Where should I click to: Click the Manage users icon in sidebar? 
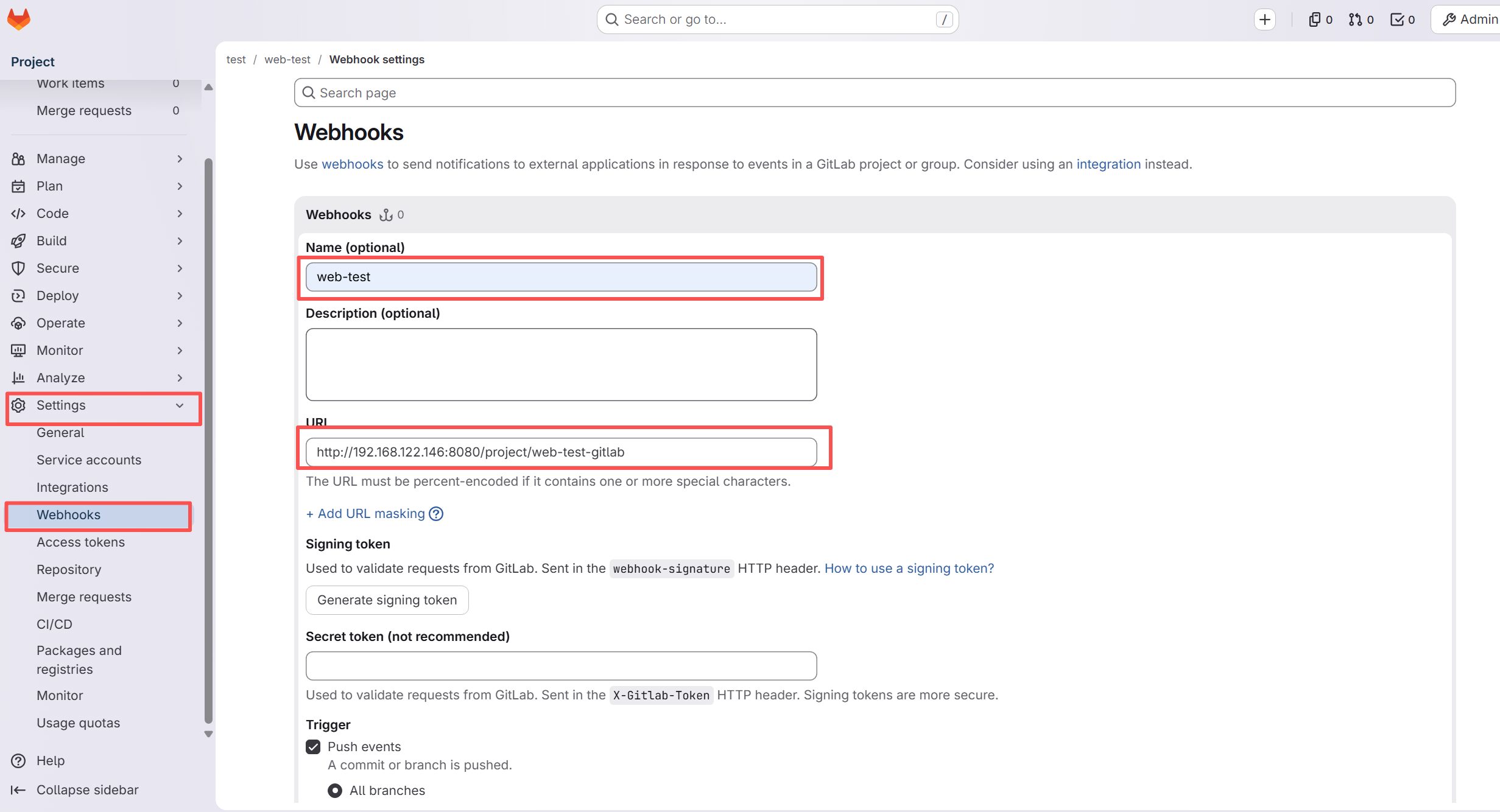18,159
